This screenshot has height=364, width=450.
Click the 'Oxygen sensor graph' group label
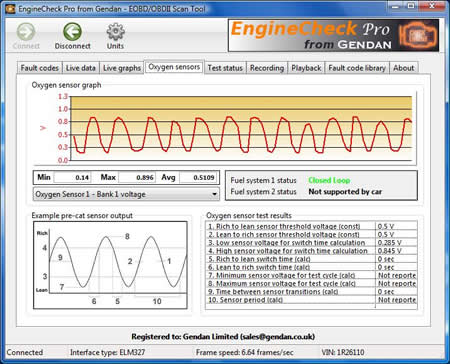pos(66,85)
